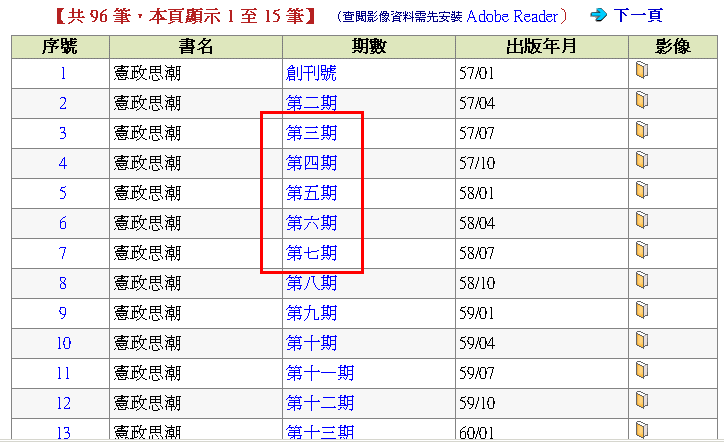This screenshot has height=442, width=724.
Task: Click the 第九期 issue link
Action: pos(311,313)
